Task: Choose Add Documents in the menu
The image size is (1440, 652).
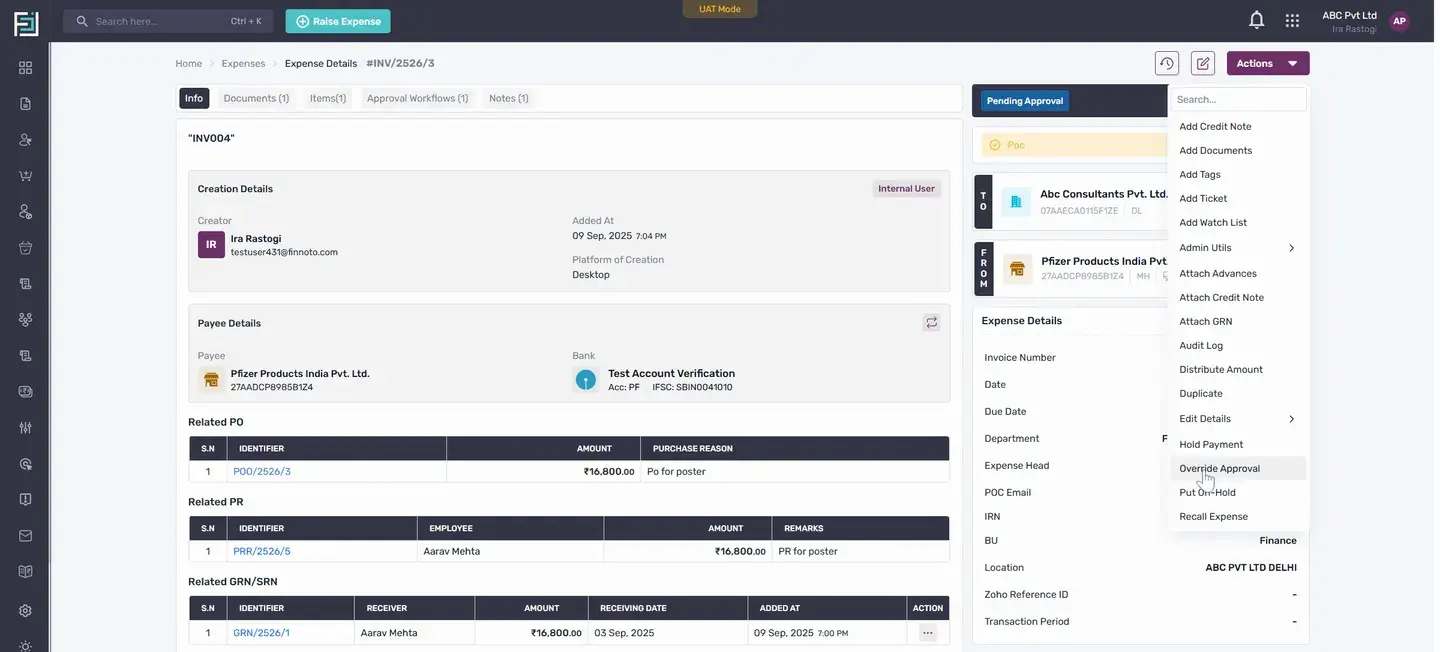Action: (1238, 151)
